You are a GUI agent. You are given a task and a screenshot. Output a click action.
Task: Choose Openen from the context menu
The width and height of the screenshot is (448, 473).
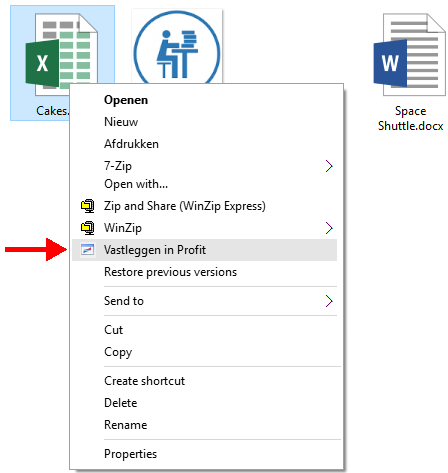click(x=205, y=100)
